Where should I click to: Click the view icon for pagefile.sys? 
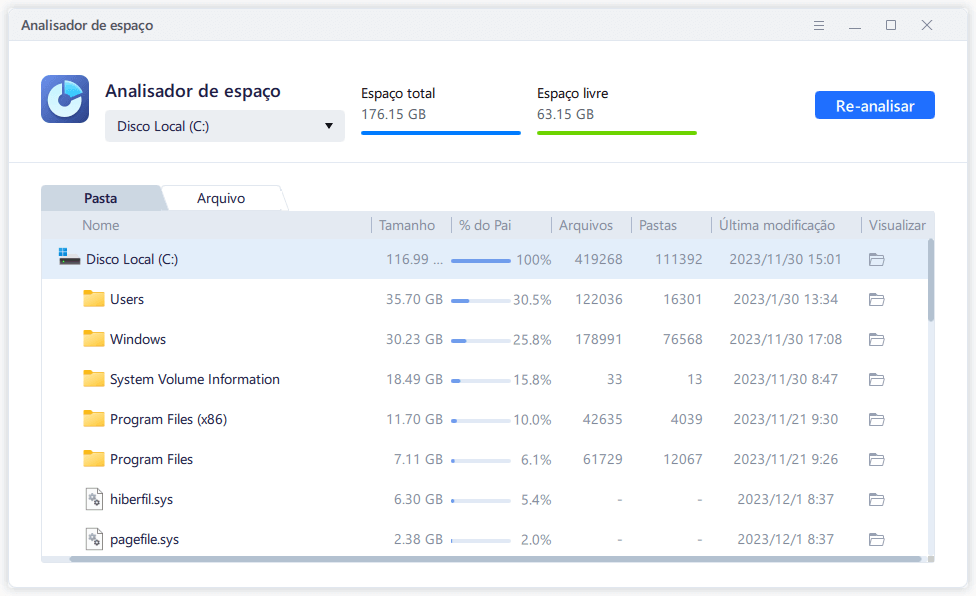876,539
